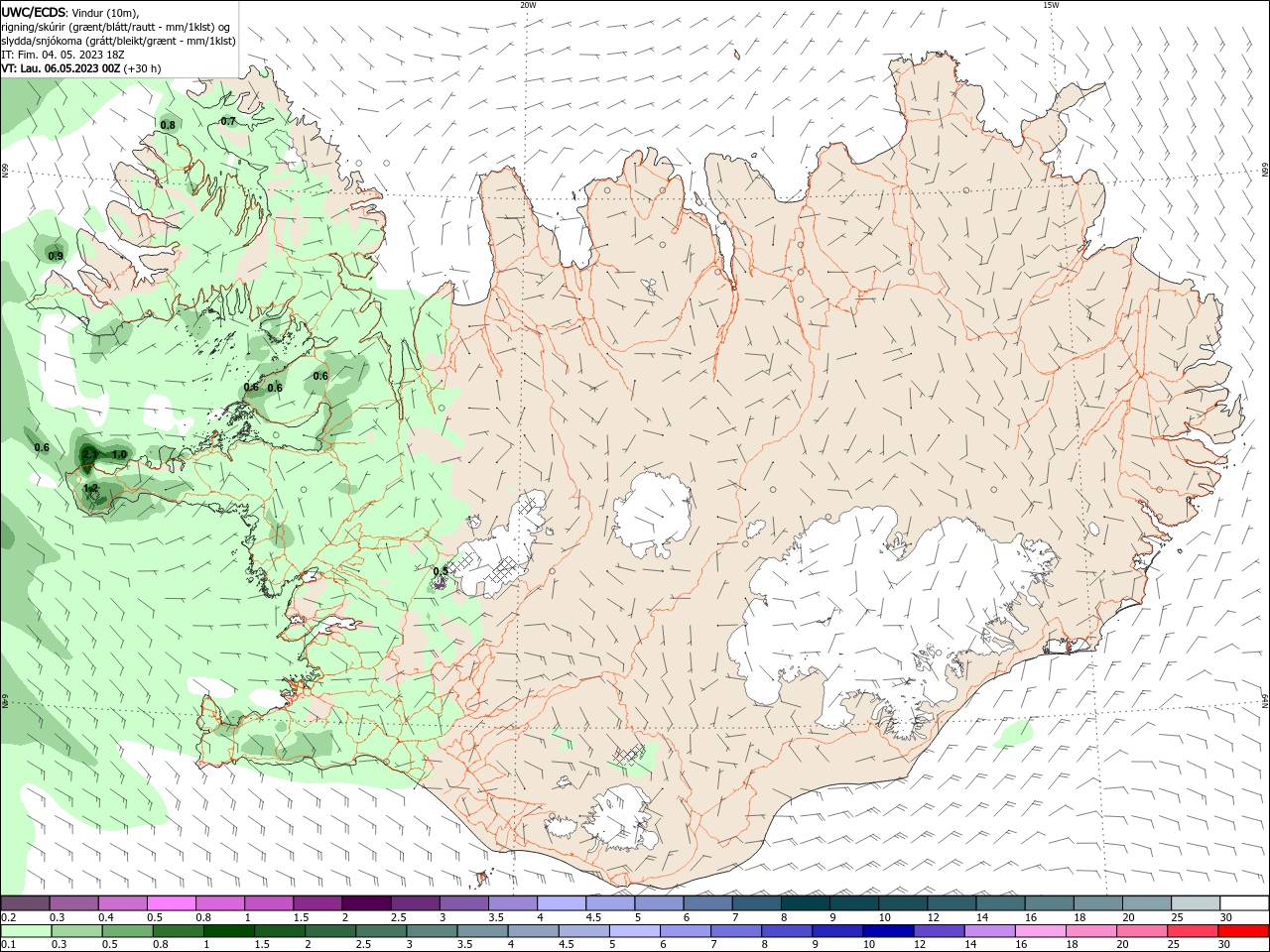Click the bright pink 0.5–0.8 snow legend swatch
1270x952 pixels.
coord(172,903)
